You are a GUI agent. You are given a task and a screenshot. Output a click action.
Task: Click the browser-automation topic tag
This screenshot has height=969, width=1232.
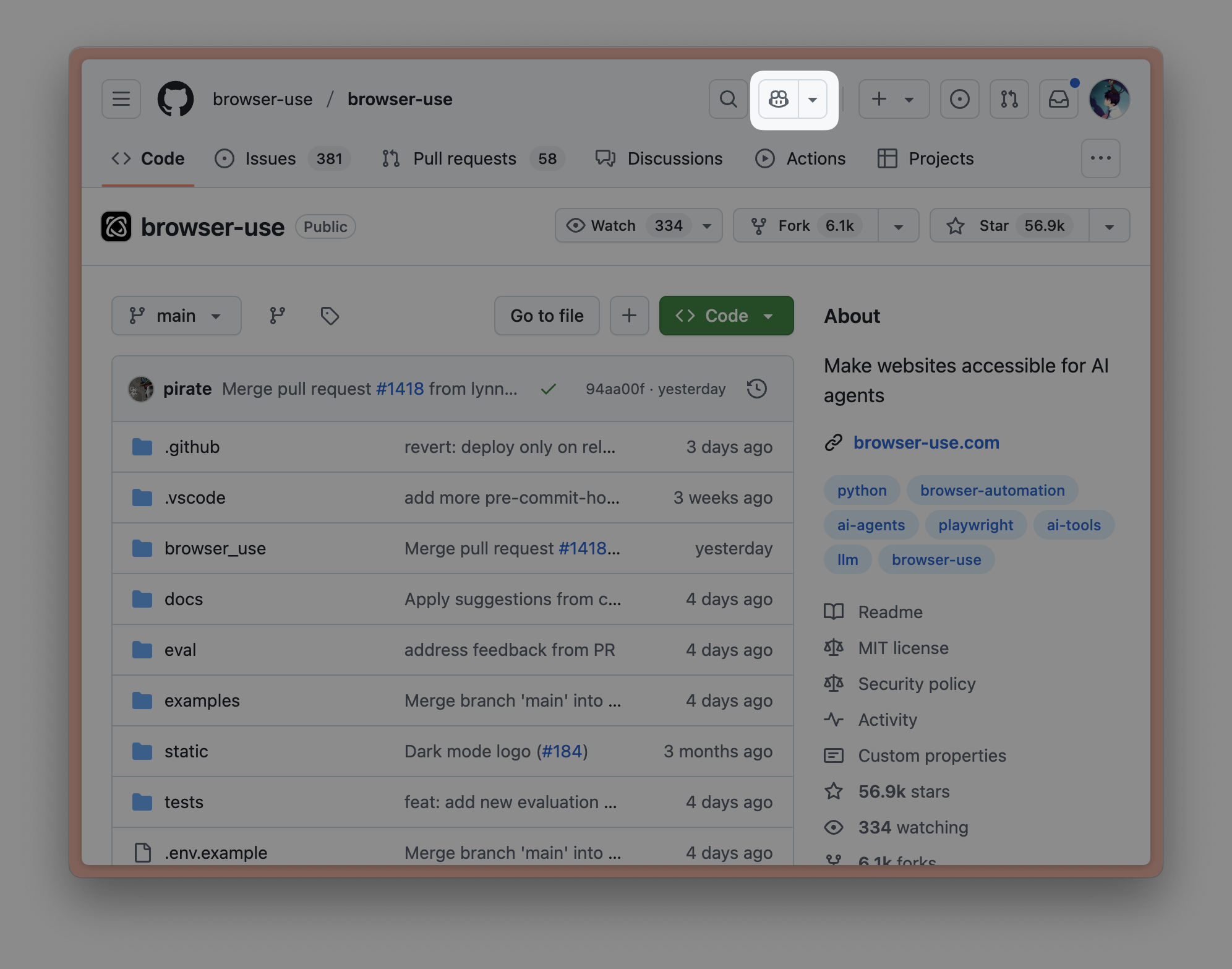tap(993, 490)
